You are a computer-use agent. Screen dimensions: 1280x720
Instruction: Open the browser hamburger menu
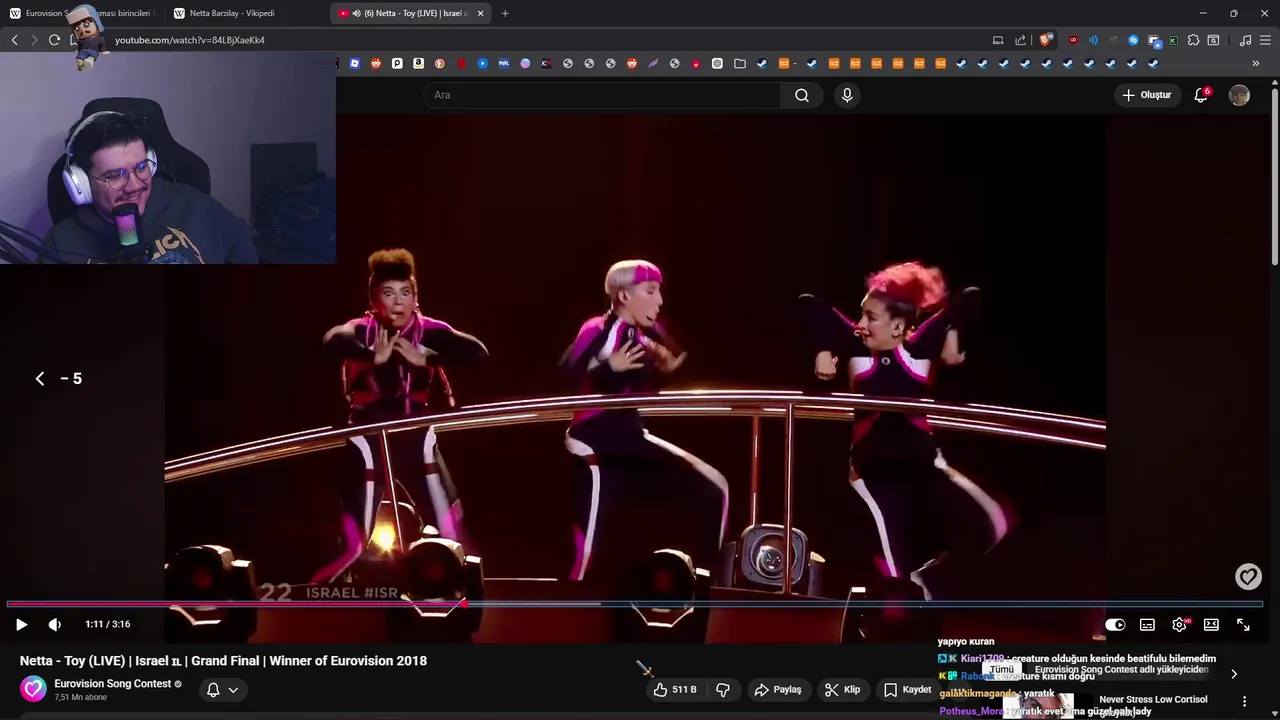coord(1265,40)
